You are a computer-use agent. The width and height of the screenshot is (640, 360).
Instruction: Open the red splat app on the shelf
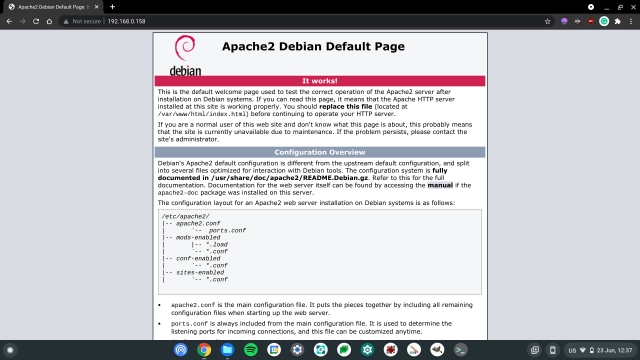click(391, 350)
